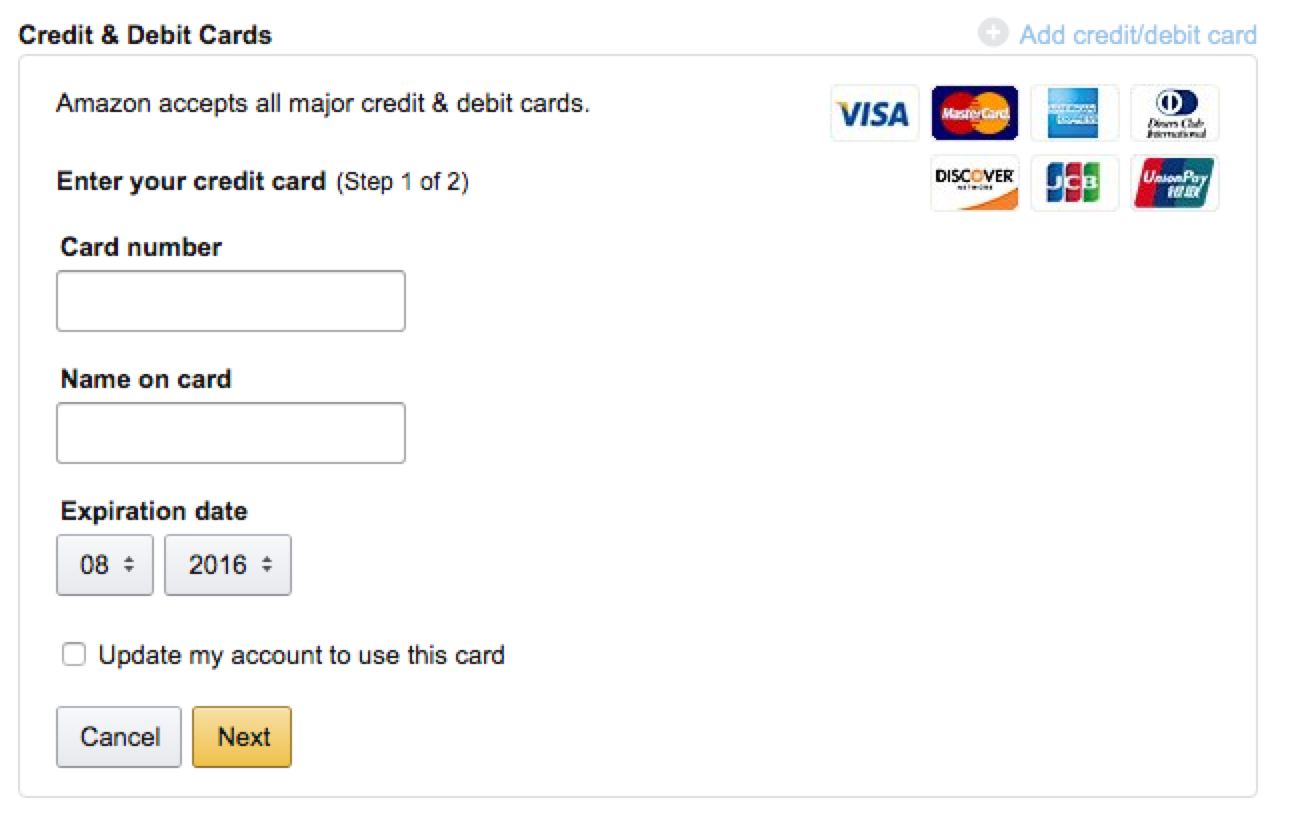Image resolution: width=1294 pixels, height=824 pixels.
Task: Click the UnionPay card logo
Action: pyautogui.click(x=1174, y=183)
